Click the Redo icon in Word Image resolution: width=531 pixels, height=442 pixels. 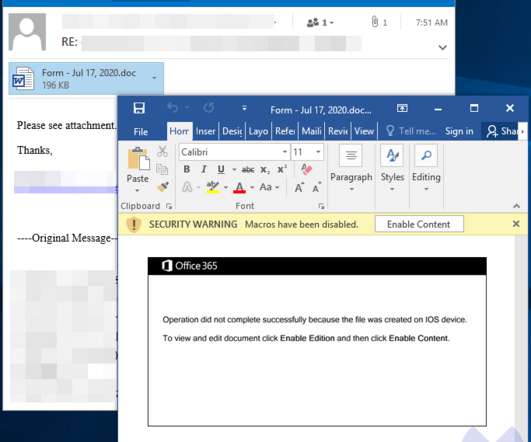[209, 108]
